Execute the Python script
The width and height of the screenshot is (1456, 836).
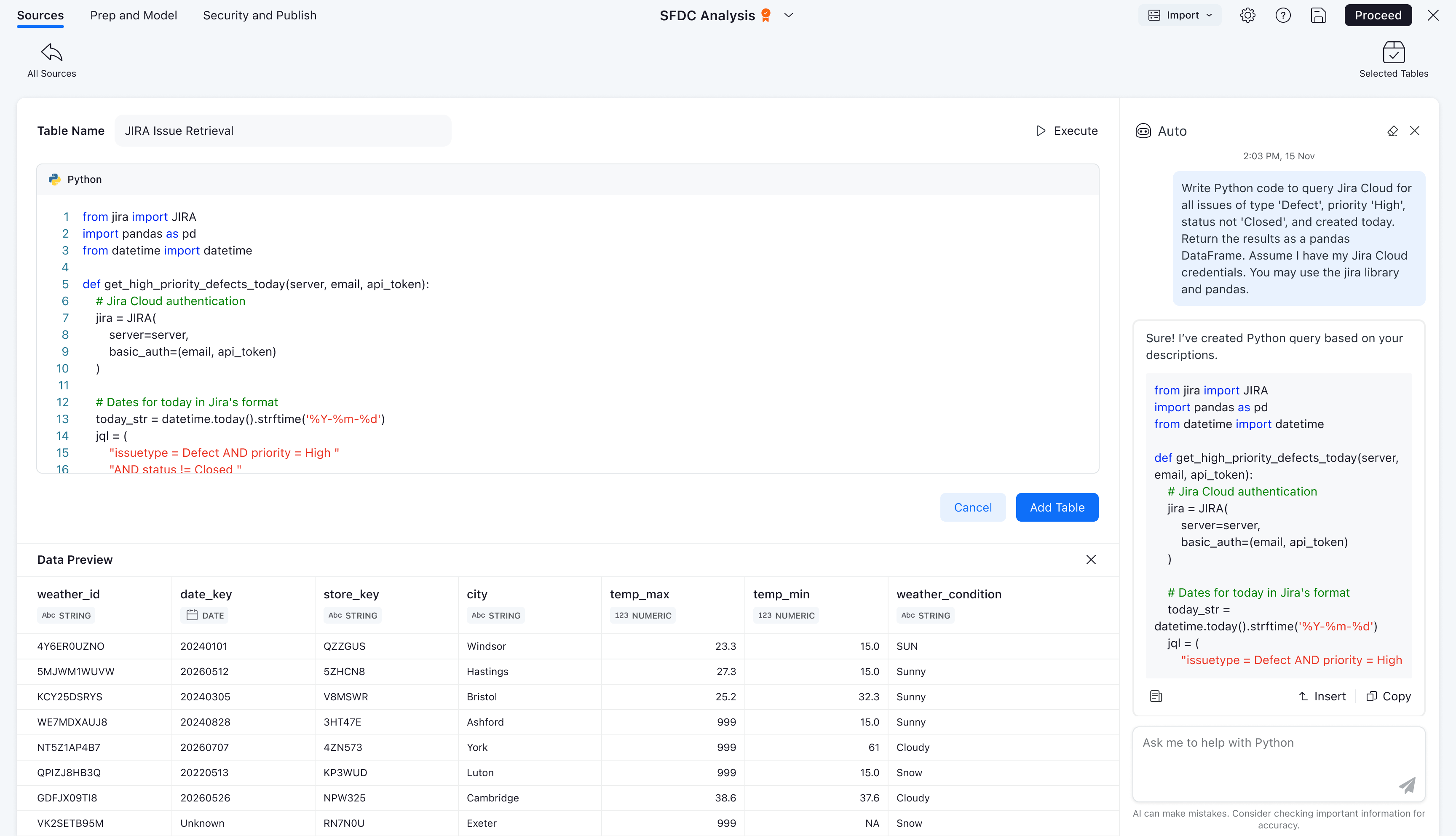pos(1066,131)
